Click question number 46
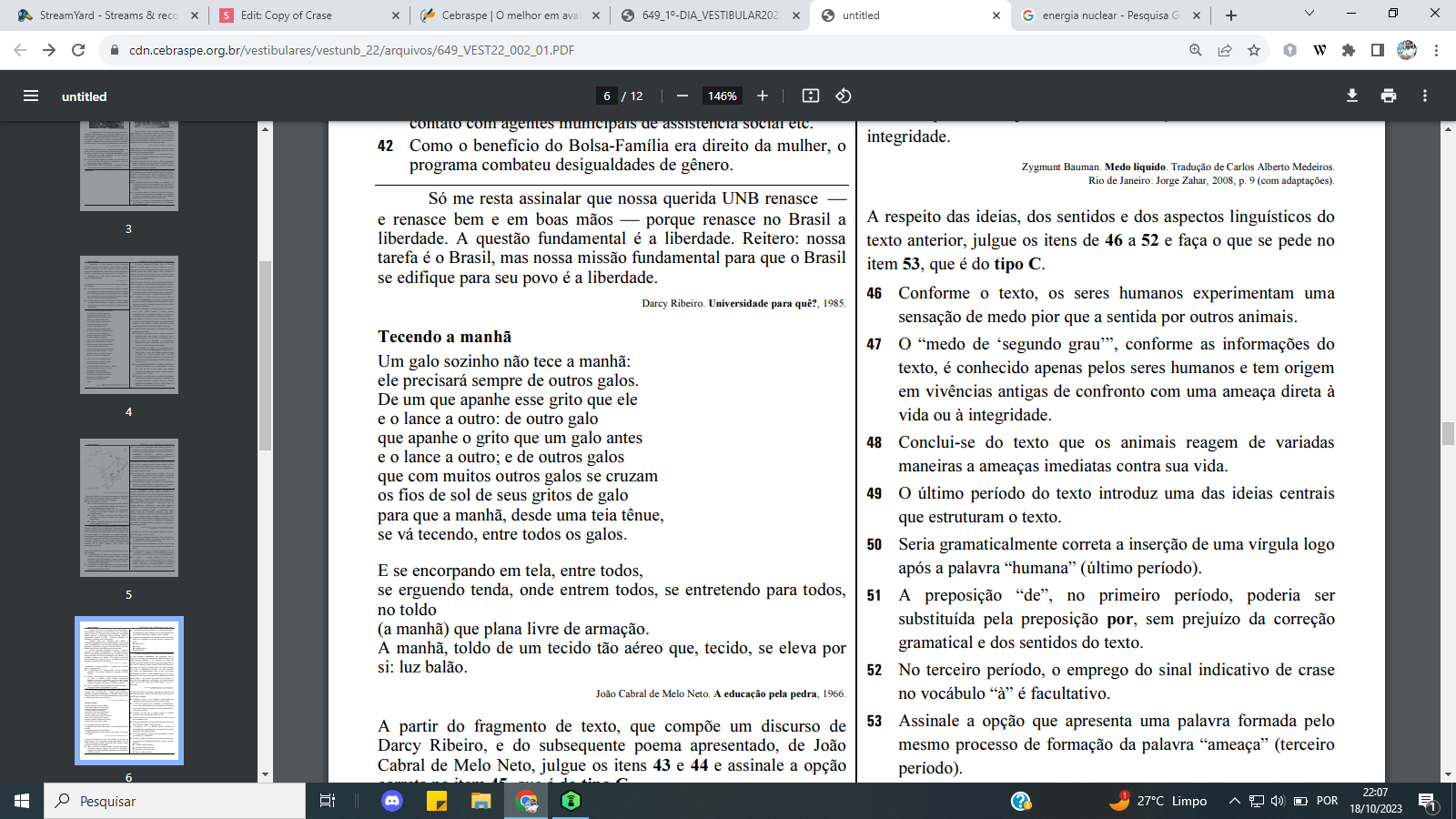Image resolution: width=1456 pixels, height=819 pixels. coord(875,293)
